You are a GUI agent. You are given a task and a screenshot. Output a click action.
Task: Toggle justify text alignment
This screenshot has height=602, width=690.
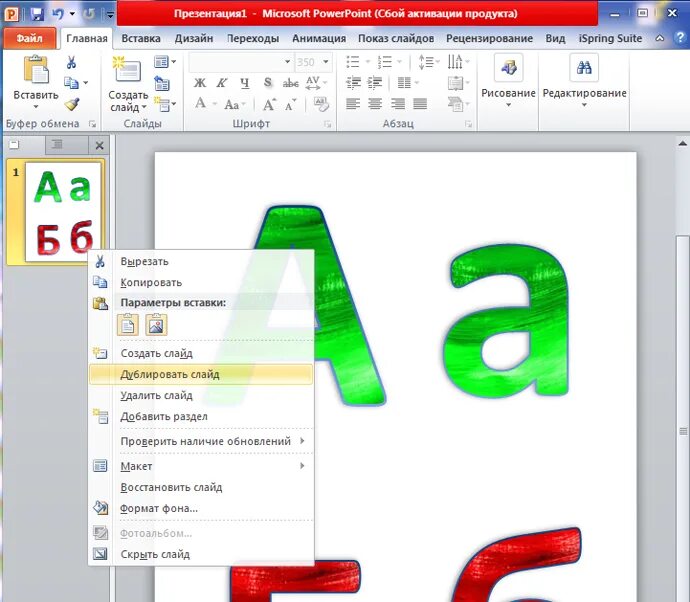point(420,104)
